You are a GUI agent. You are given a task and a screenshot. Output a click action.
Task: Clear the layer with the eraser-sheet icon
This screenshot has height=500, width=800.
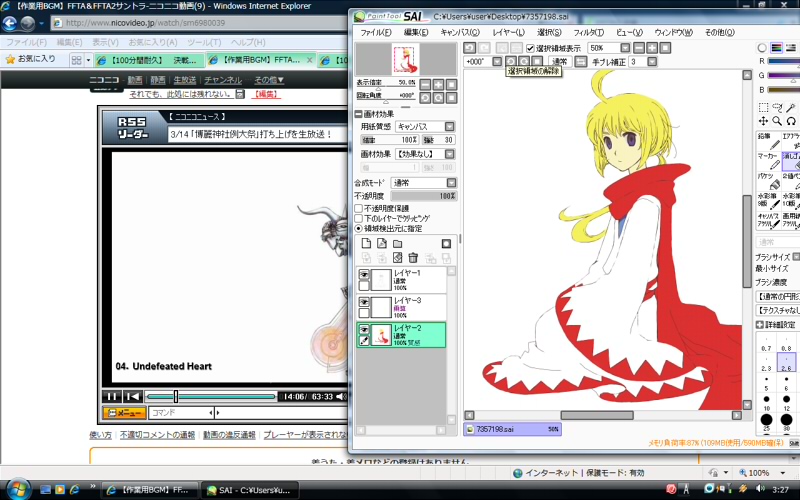(x=397, y=258)
